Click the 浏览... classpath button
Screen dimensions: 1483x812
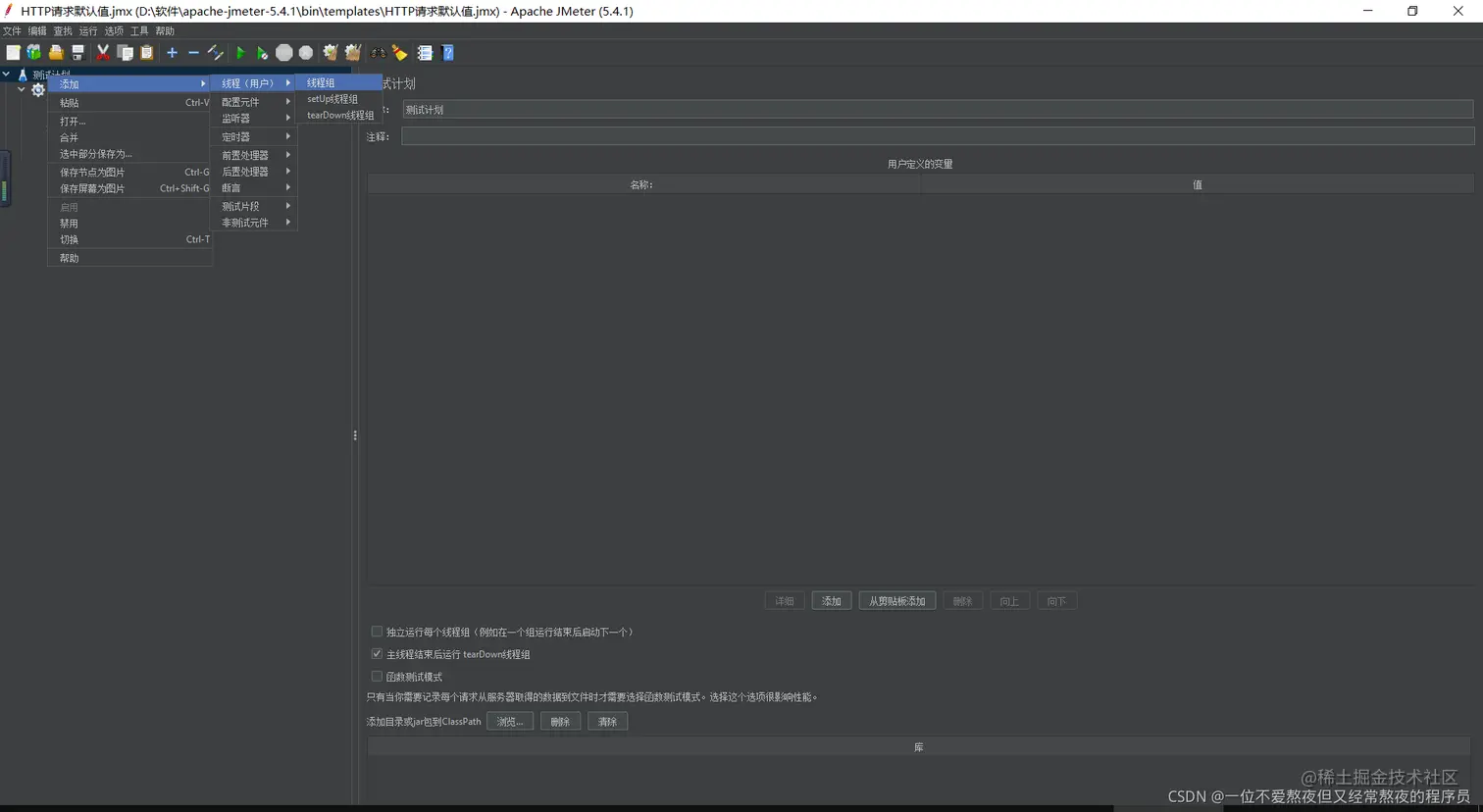[510, 722]
